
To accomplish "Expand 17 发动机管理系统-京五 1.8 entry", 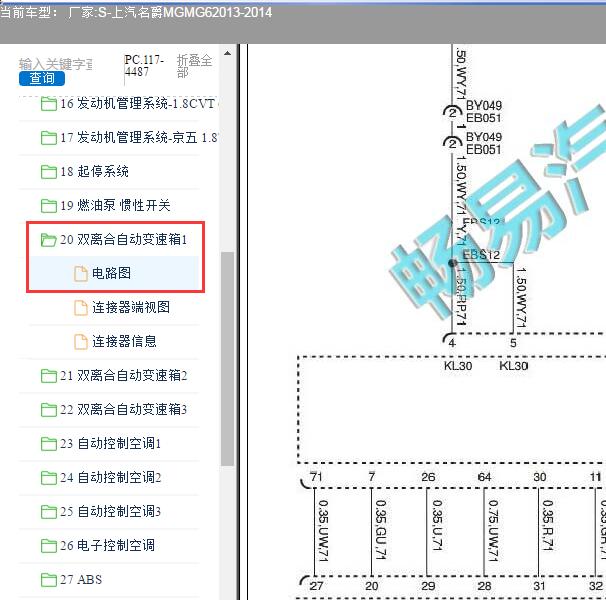I will point(139,138).
